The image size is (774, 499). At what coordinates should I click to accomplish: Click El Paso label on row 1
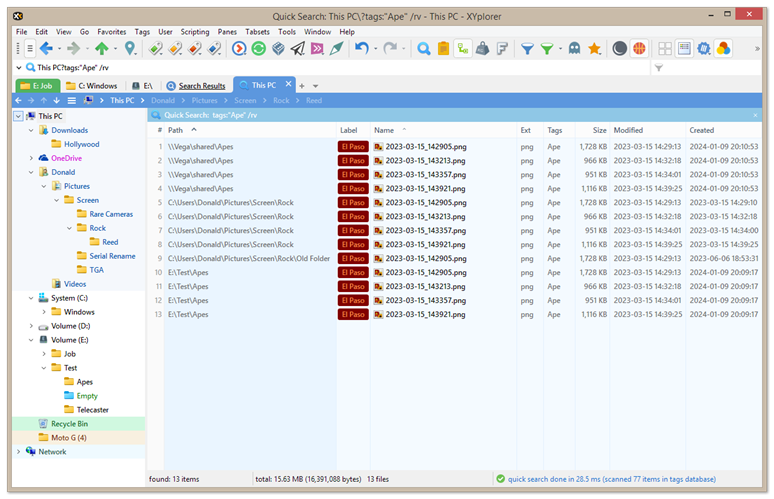[x=353, y=147]
